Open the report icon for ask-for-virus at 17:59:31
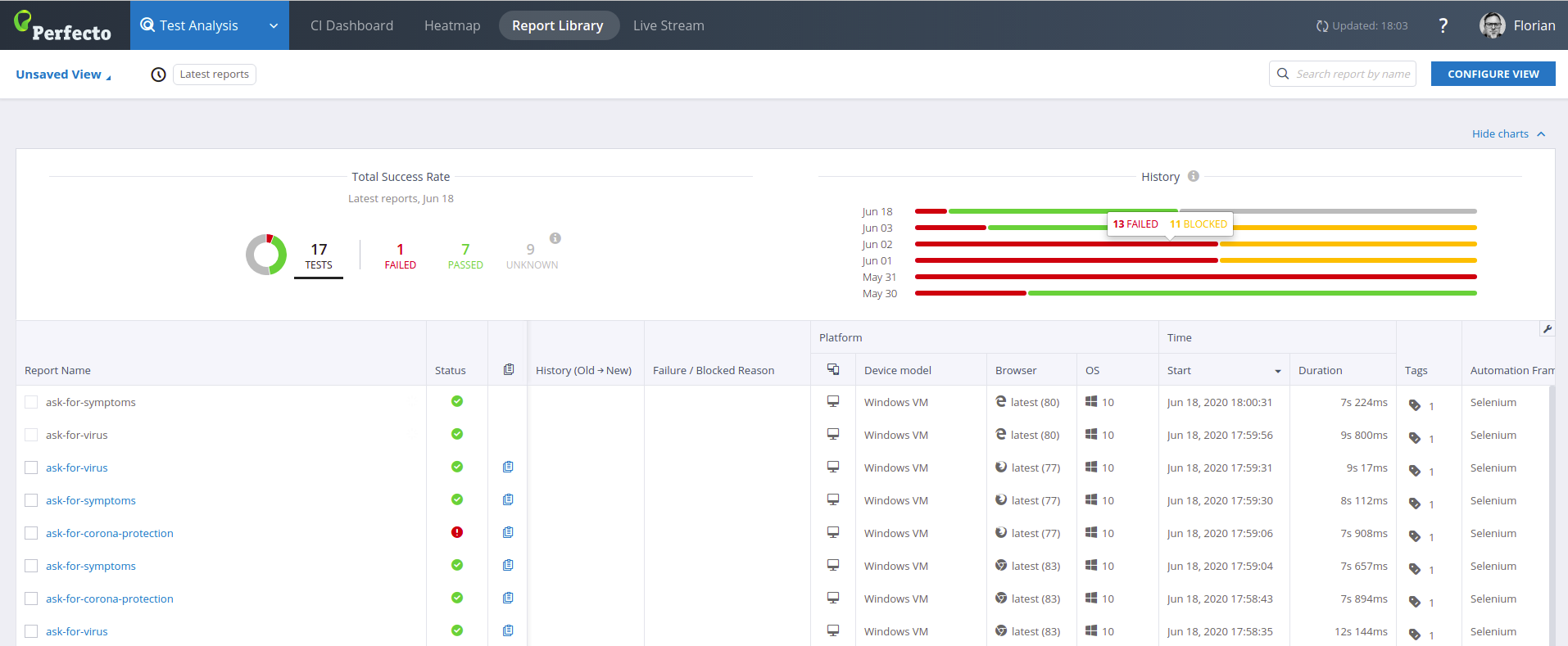This screenshot has width=1568, height=646. pyautogui.click(x=508, y=467)
